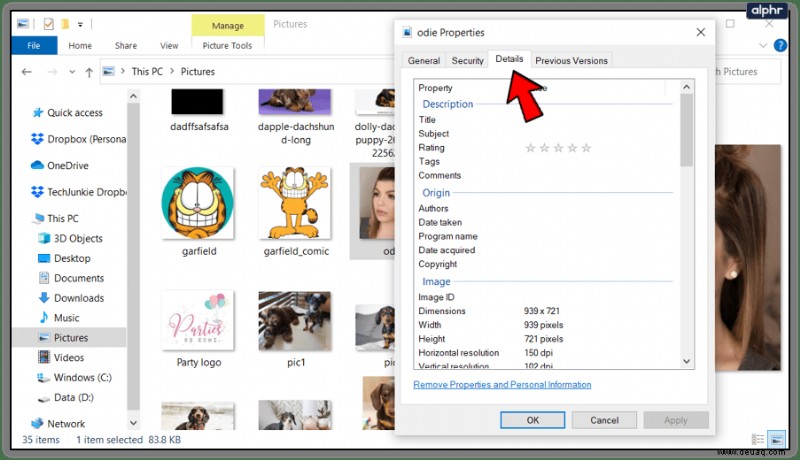Click the Up directory arrow icon
This screenshot has height=460, width=800.
89,72
